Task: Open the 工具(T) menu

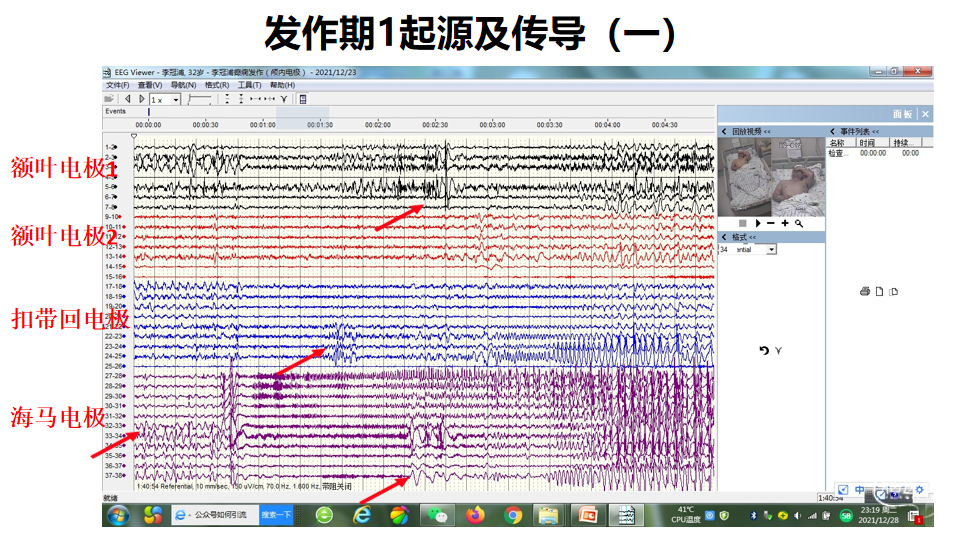Action: 250,85
